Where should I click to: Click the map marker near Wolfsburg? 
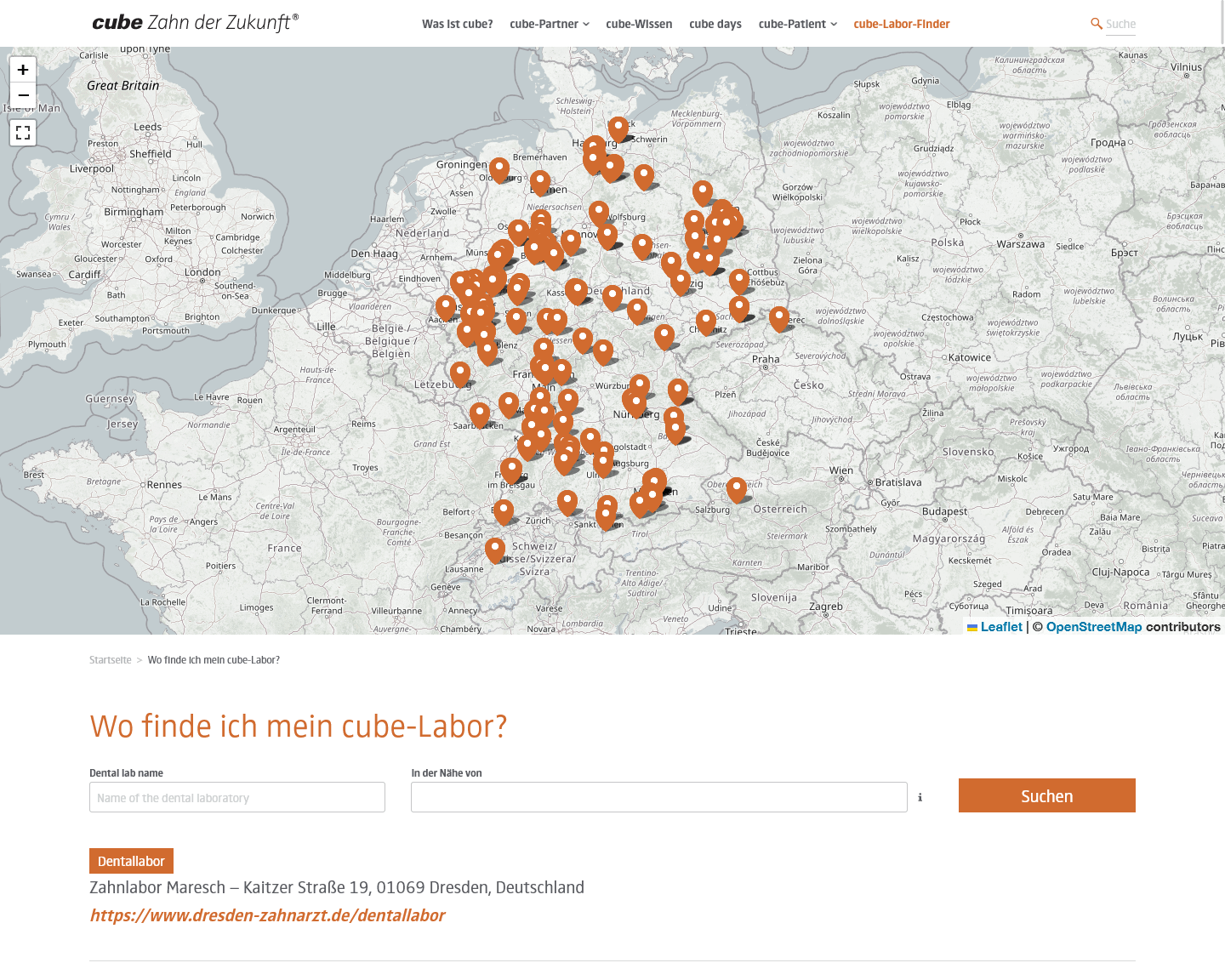point(599,213)
